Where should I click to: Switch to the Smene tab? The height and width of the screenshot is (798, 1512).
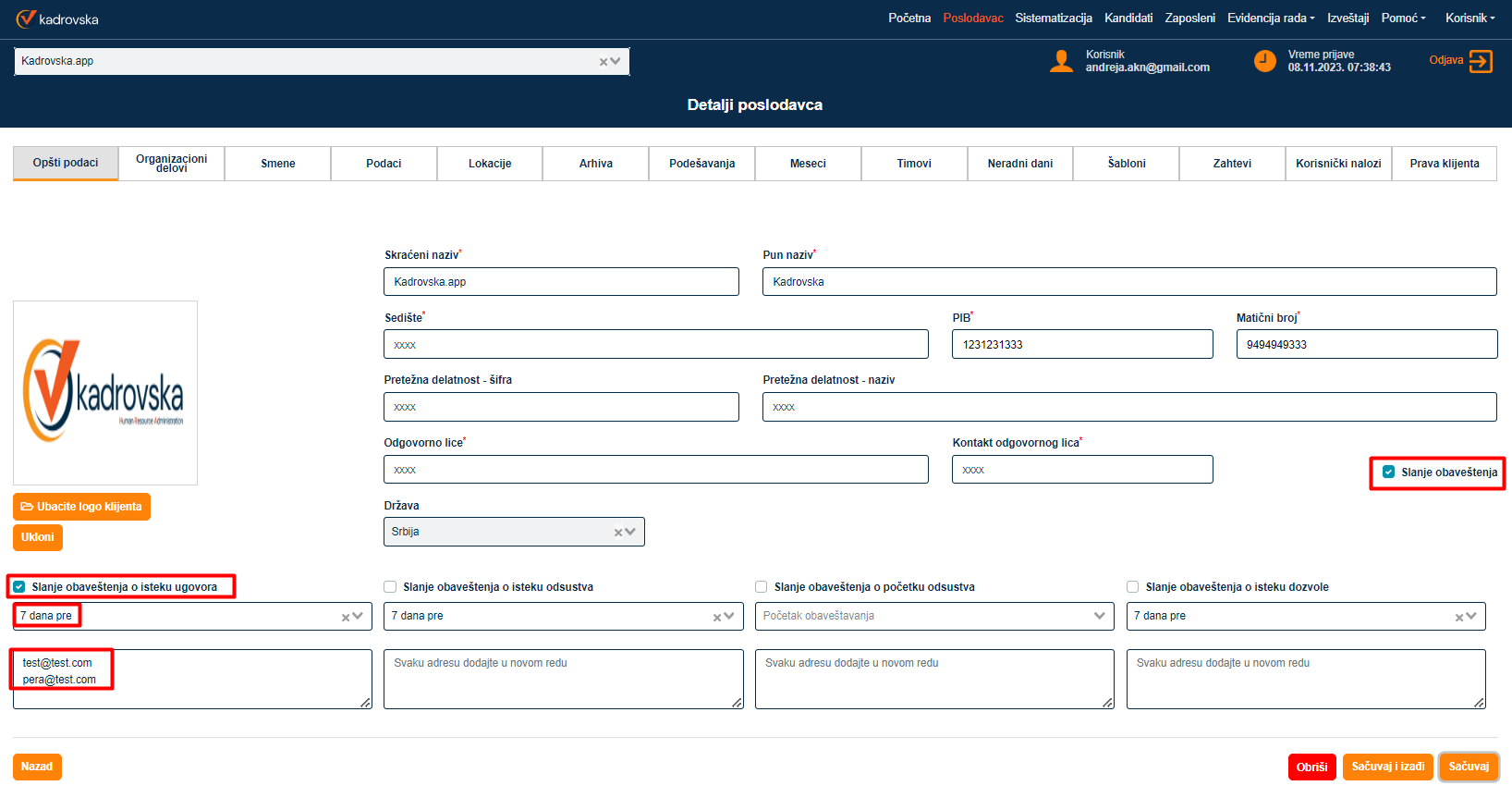278,164
